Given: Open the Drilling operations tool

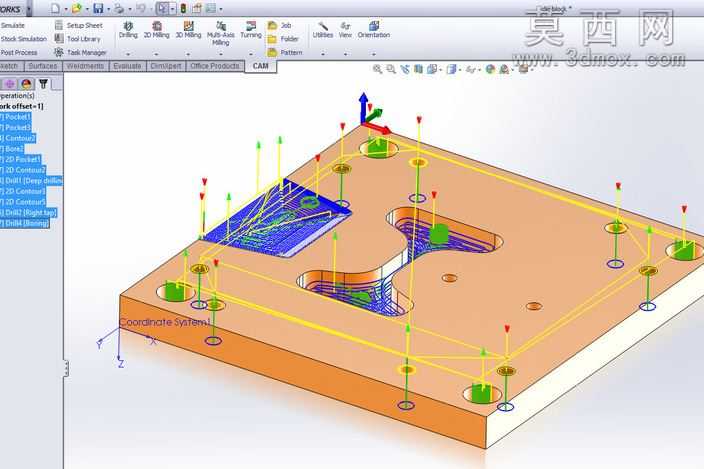Looking at the screenshot, I should coord(128,30).
